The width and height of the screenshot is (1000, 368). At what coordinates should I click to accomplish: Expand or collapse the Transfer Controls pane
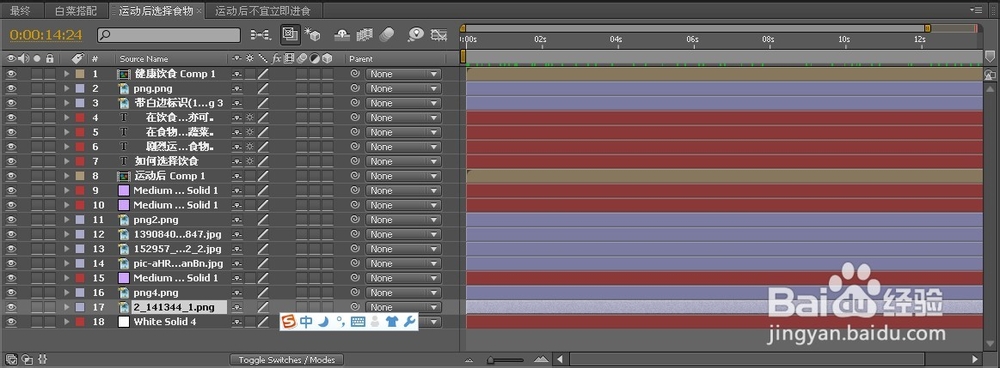27,359
